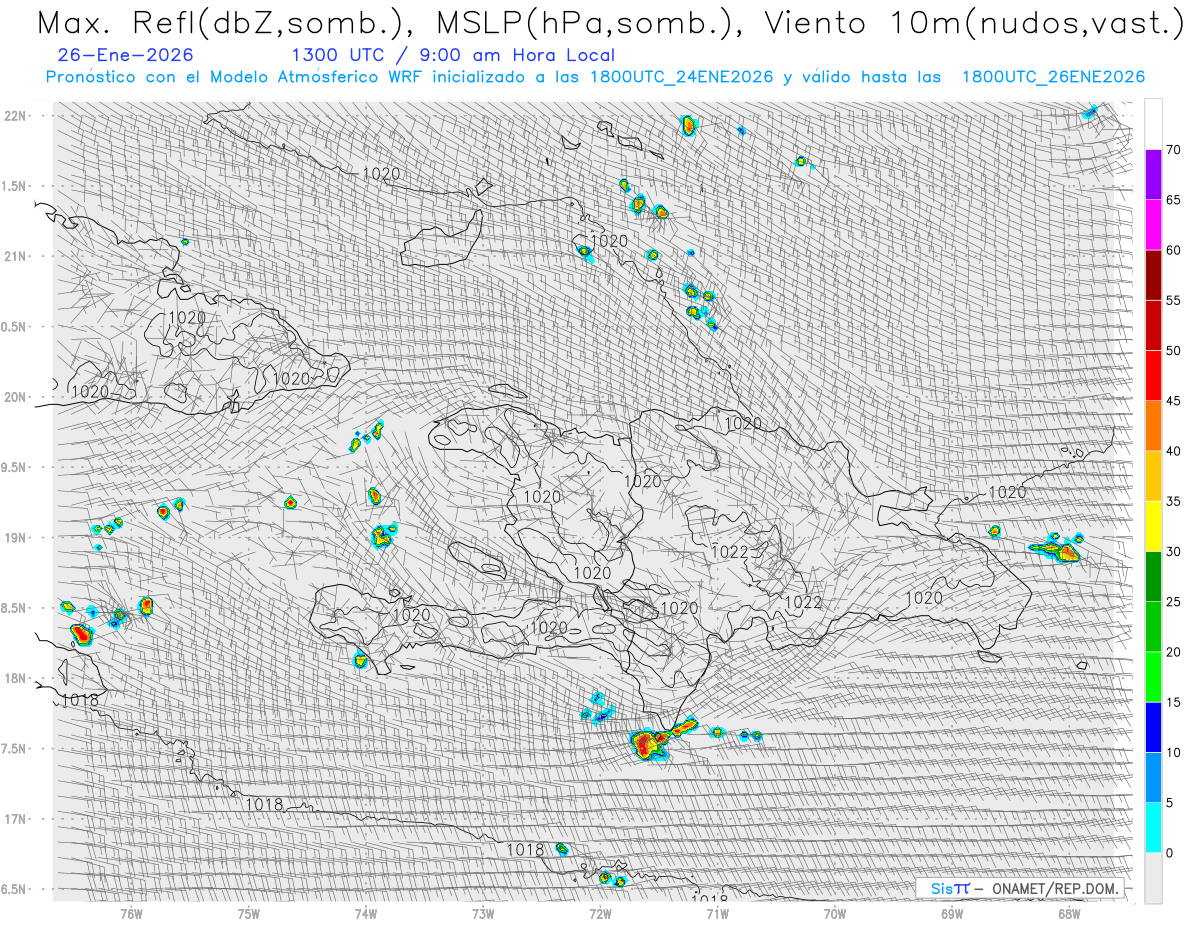Screen dimensions: 1200x927
Task: Click the colorbar value '65'
Action: 1174,200
